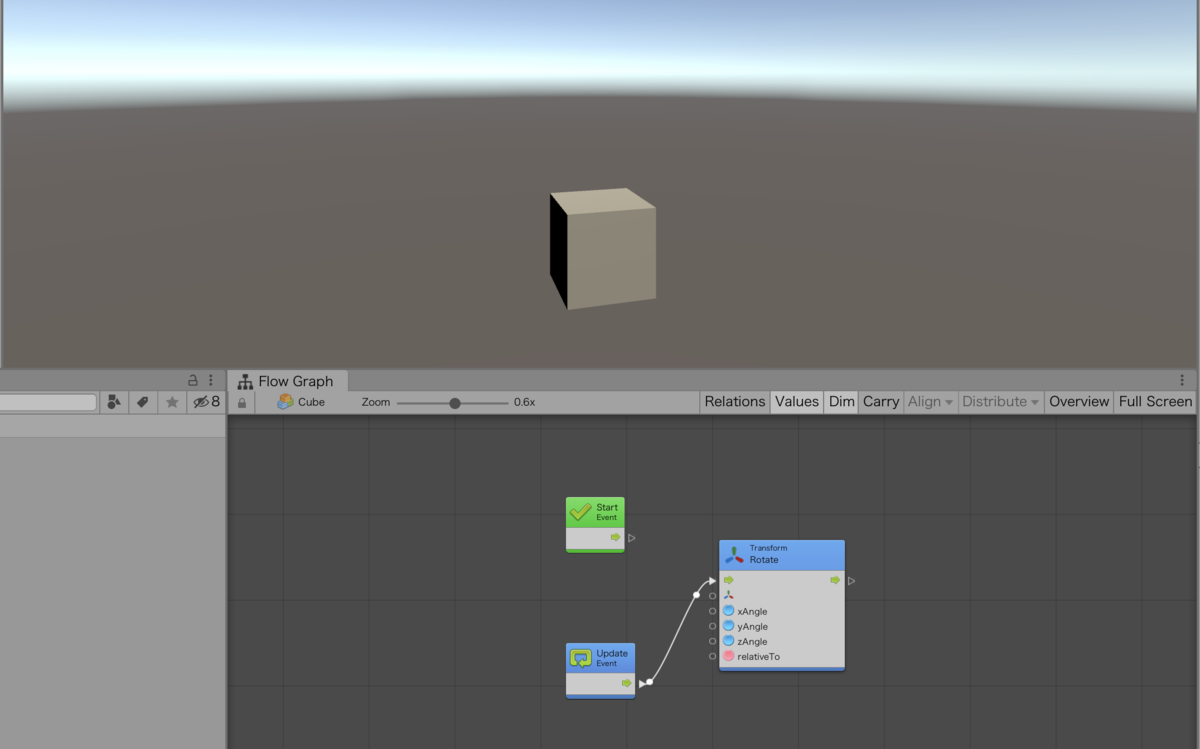1200x749 pixels.
Task: Click the Rotate node flow input arrow
Action: pos(729,580)
